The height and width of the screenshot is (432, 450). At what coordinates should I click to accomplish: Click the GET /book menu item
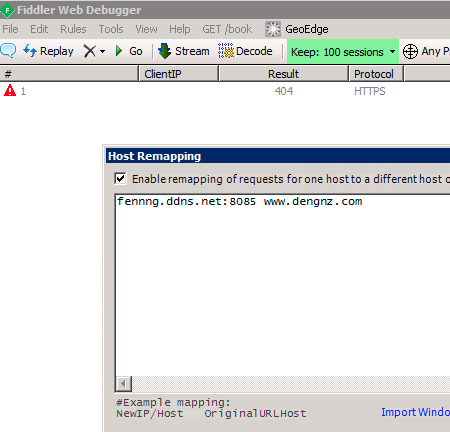tap(227, 29)
